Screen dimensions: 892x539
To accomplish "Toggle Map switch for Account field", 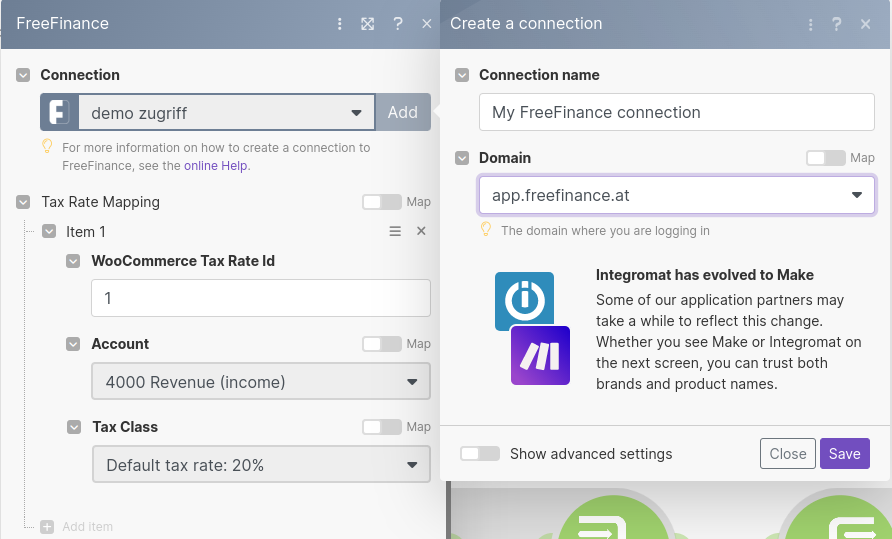I will click(x=381, y=344).
